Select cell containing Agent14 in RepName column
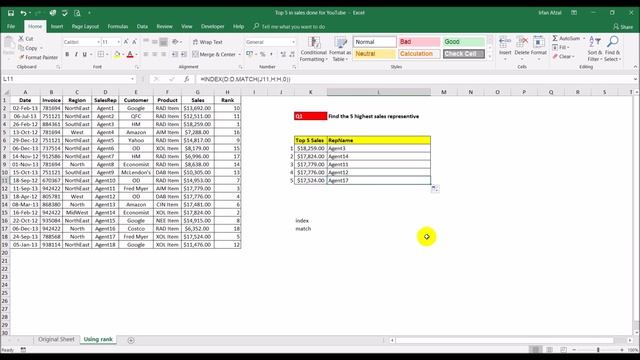This screenshot has width=640, height=360. (x=379, y=156)
